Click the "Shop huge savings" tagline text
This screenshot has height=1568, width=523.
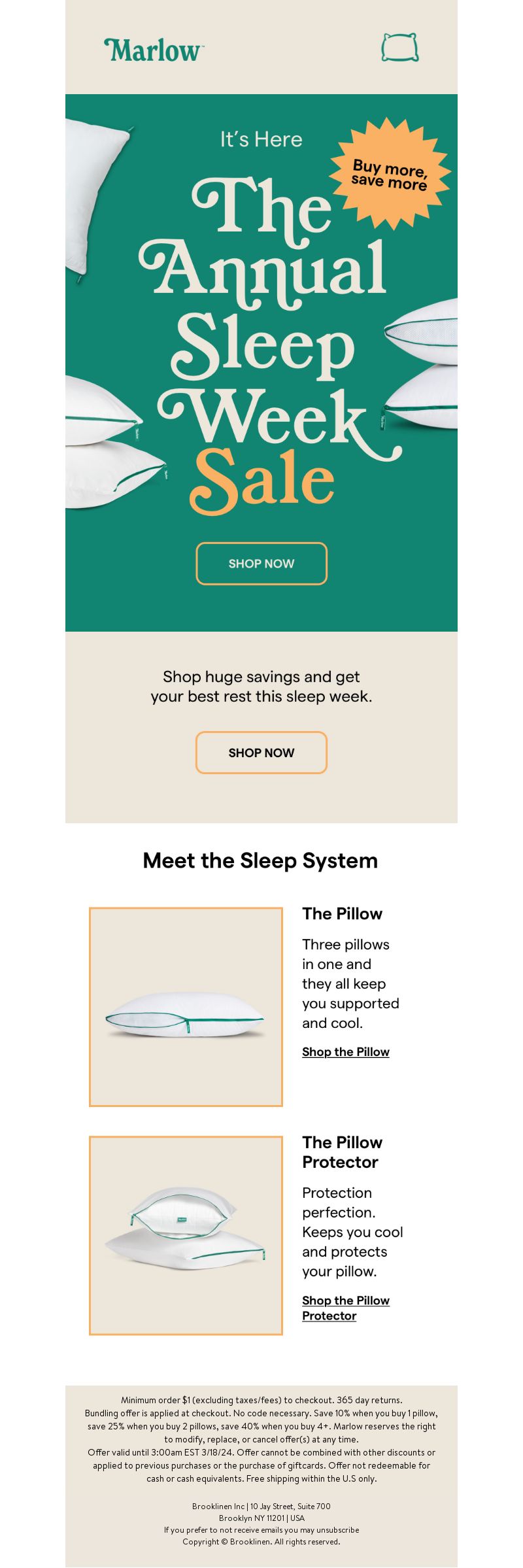coord(261,687)
